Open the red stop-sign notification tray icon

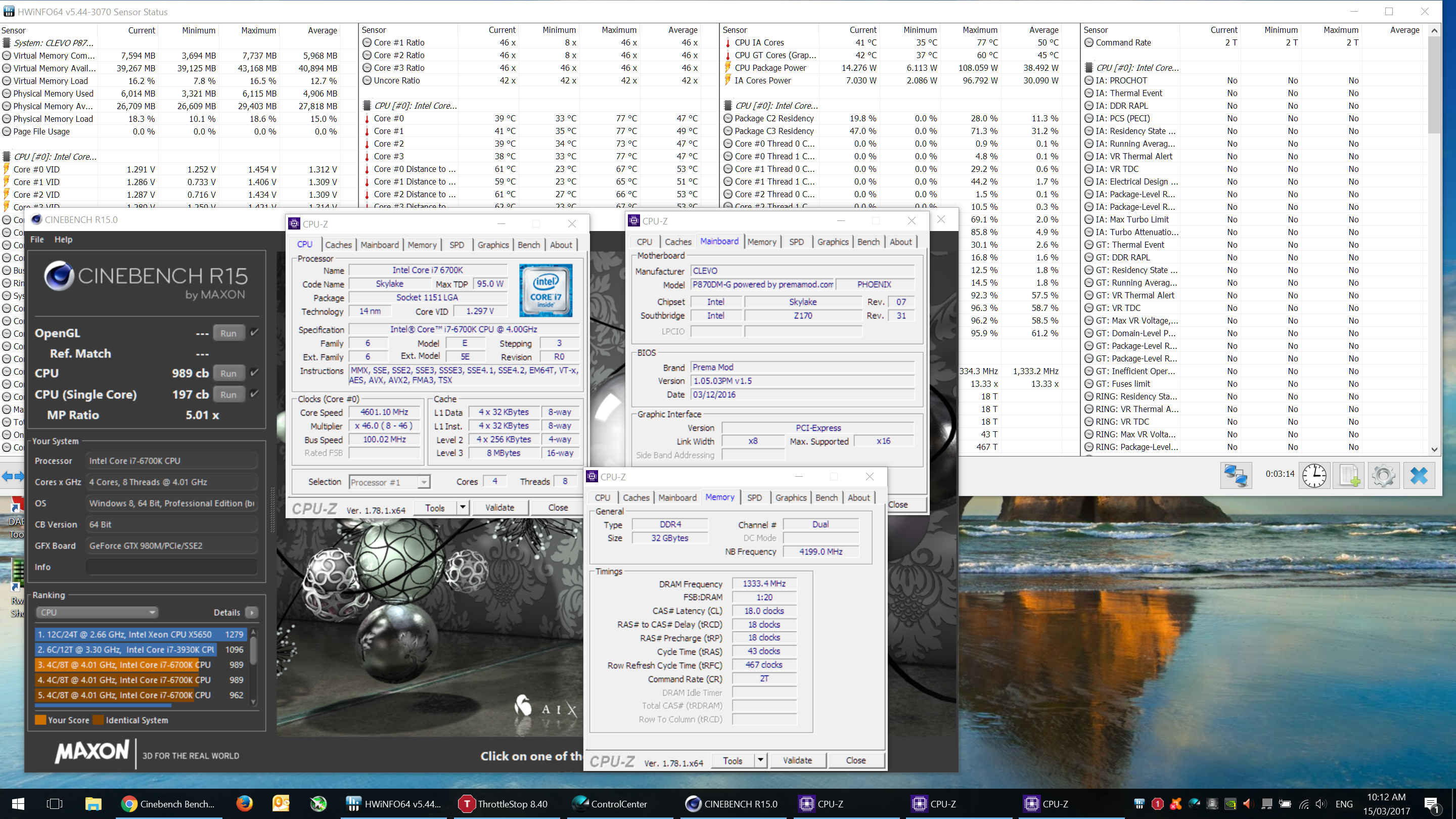coord(1158,804)
